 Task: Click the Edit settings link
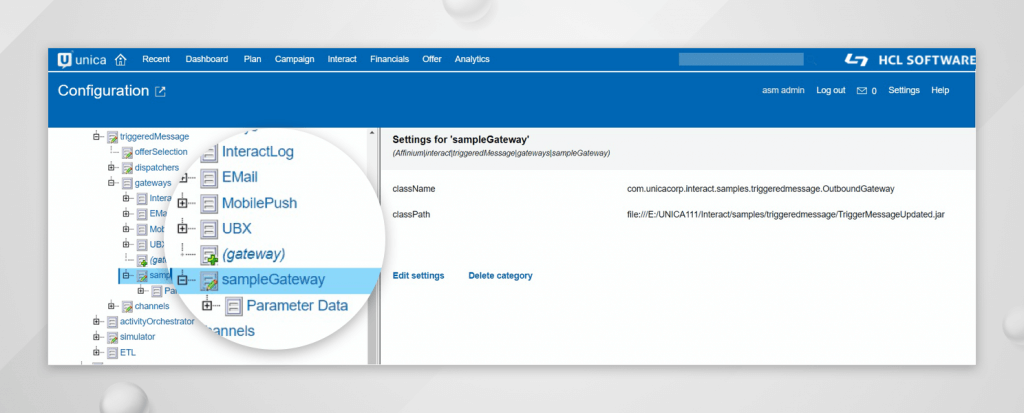tap(418, 275)
